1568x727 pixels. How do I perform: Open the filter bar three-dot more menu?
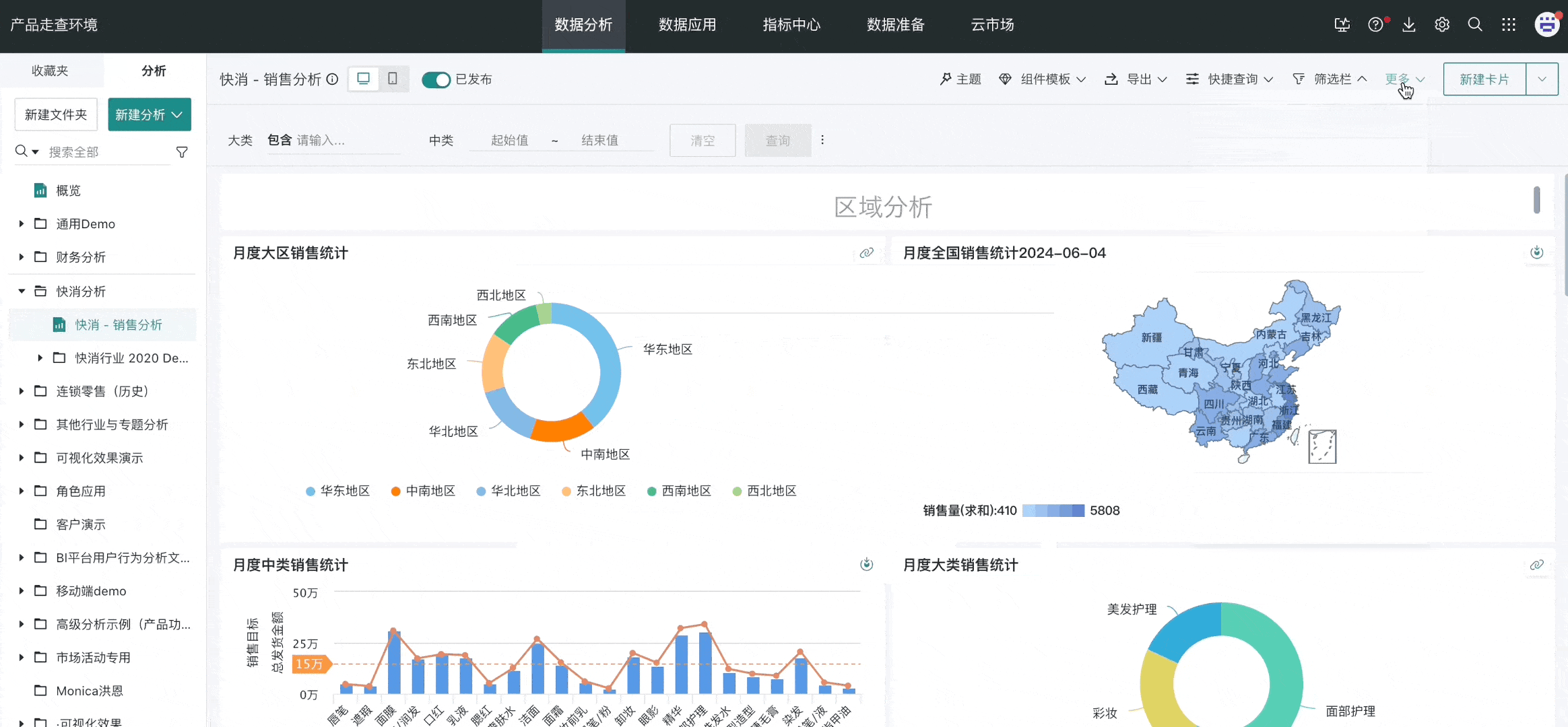(x=822, y=140)
